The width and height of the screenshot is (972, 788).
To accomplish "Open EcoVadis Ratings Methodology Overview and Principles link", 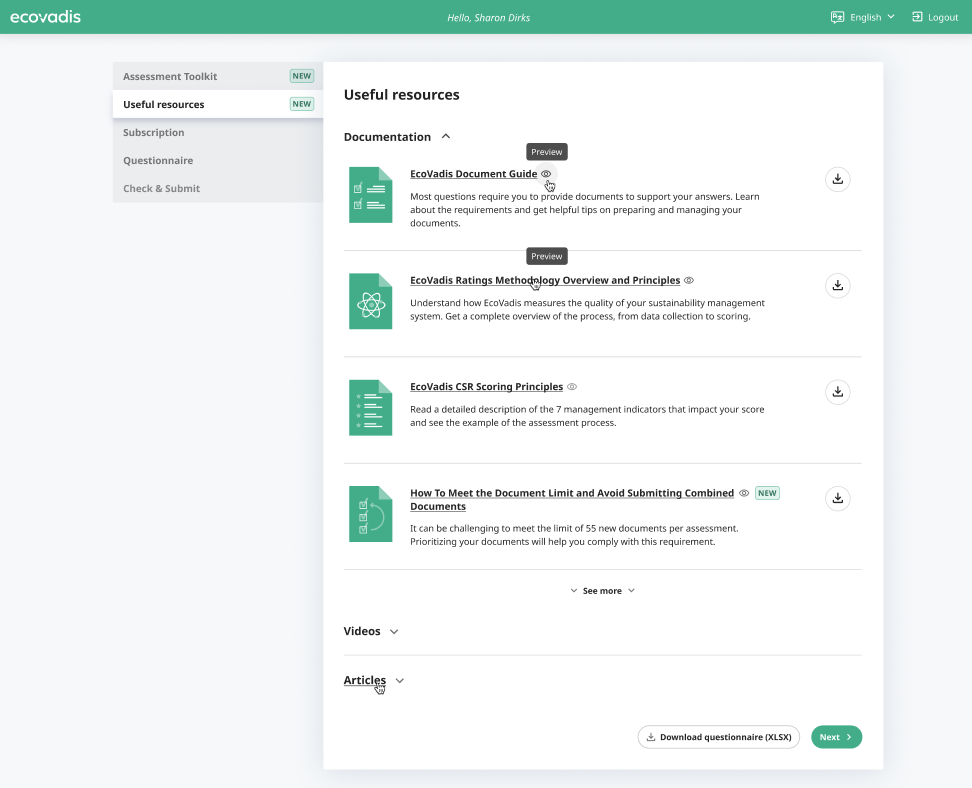I will tap(545, 280).
